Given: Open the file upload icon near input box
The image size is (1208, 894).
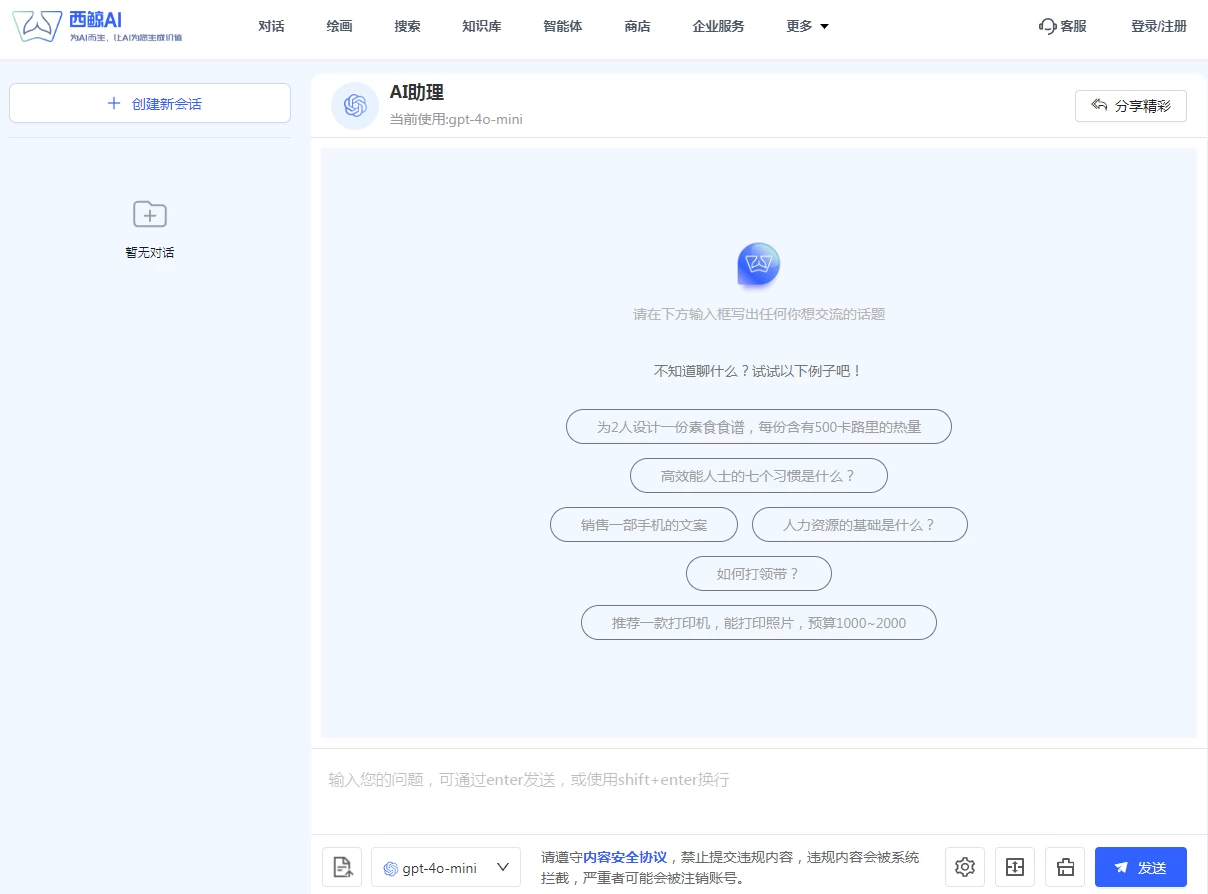Looking at the screenshot, I should pos(343,867).
